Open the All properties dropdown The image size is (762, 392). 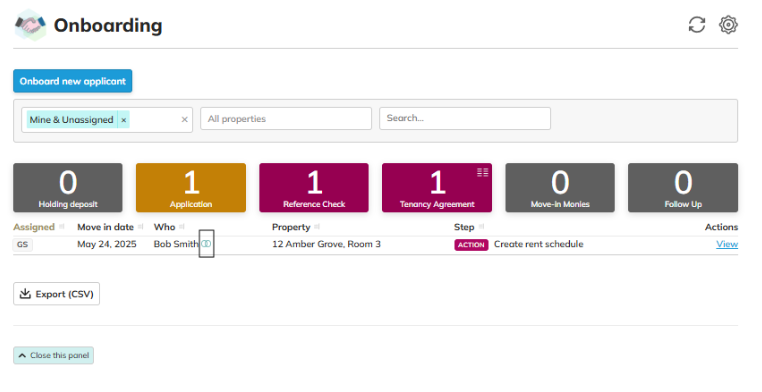tap(286, 119)
